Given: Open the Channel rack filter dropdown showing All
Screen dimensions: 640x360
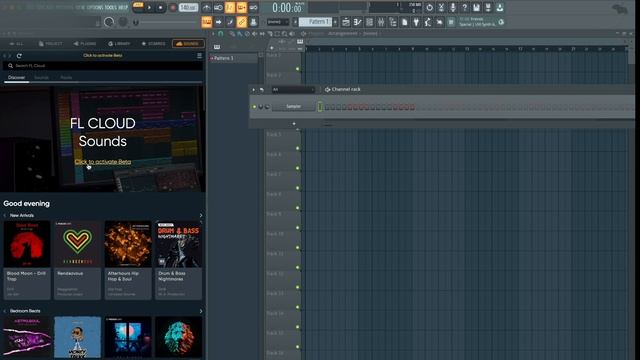Looking at the screenshot, I should point(293,89).
